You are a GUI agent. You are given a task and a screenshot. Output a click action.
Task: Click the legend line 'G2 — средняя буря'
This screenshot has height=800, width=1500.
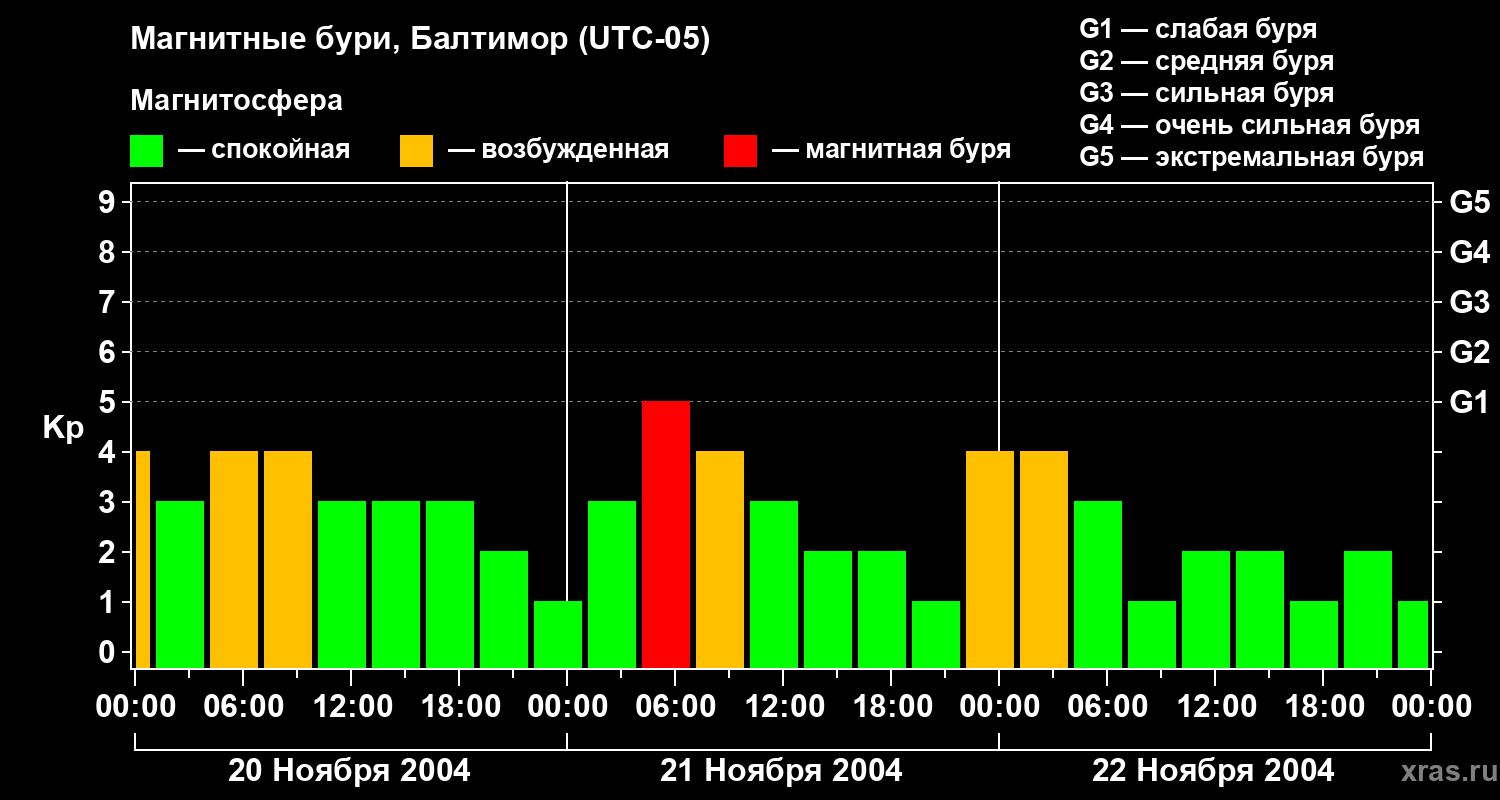click(1206, 61)
